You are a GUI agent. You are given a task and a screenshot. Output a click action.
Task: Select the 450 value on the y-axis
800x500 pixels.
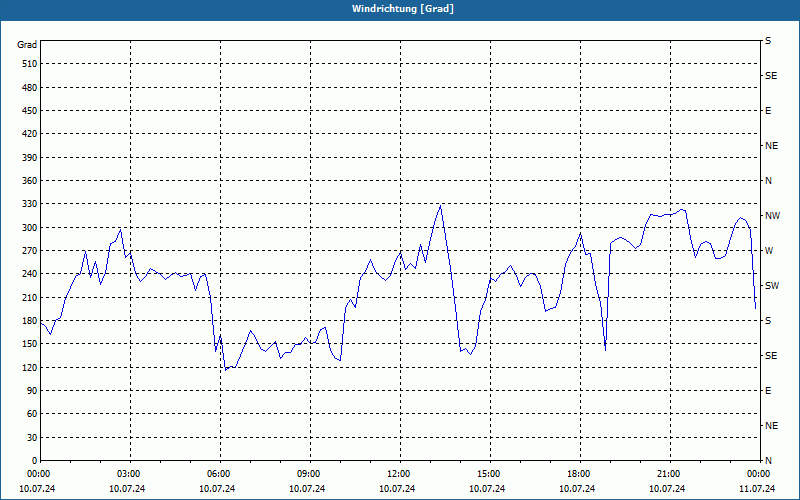pos(30,111)
